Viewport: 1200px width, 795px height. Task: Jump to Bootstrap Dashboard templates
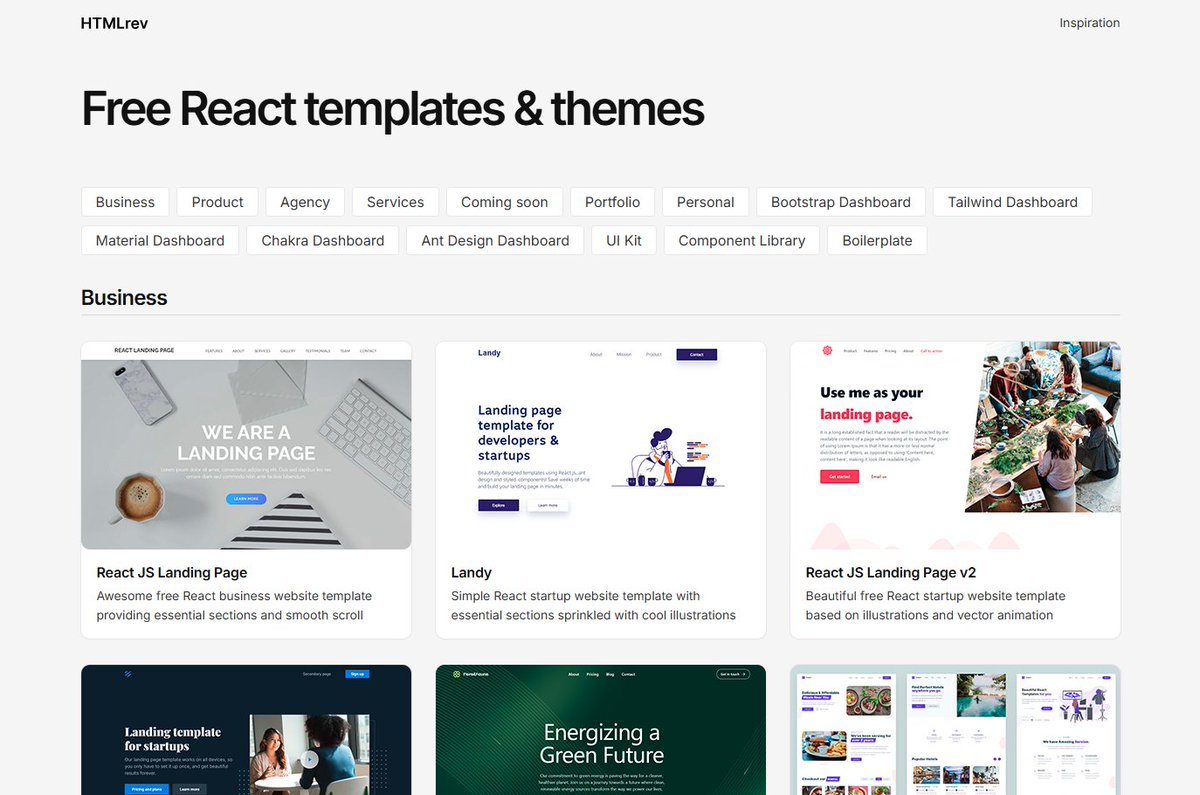(x=841, y=202)
